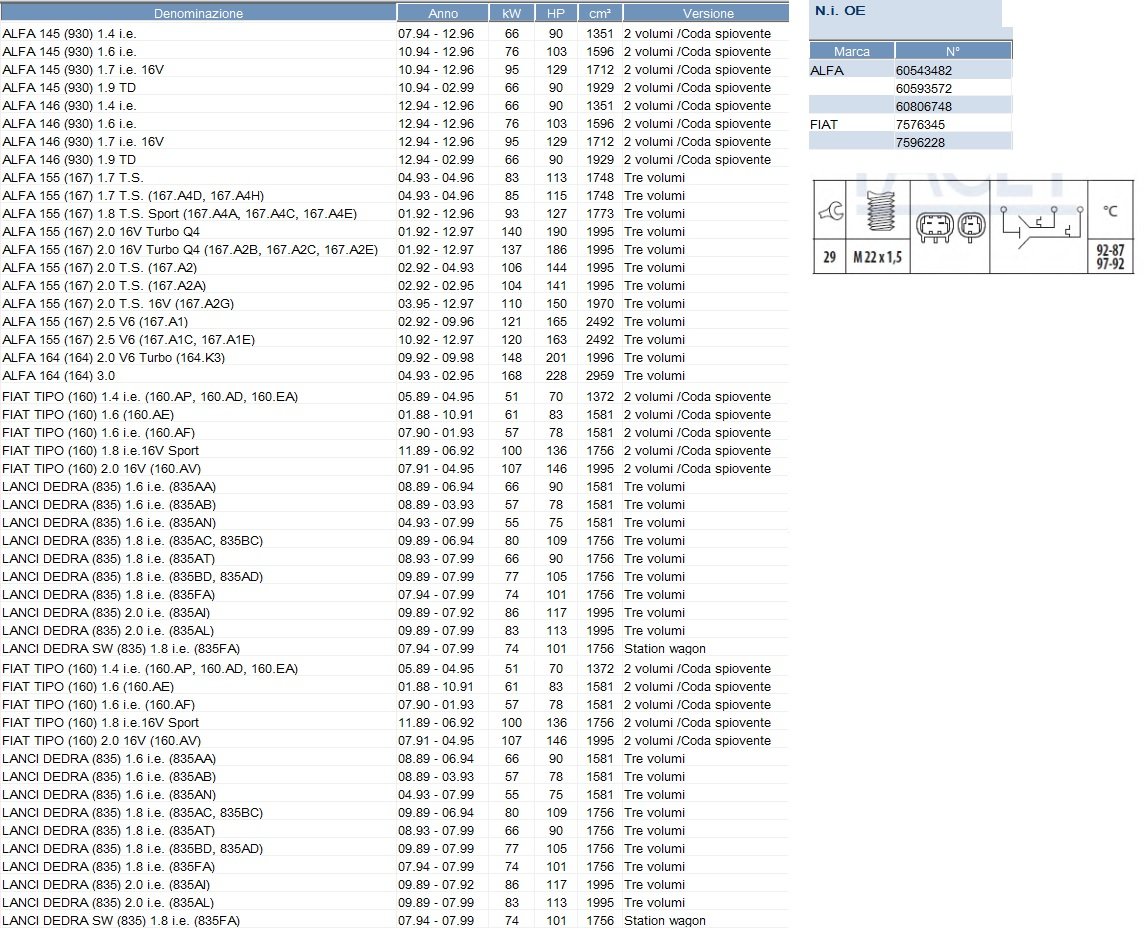Select row ALFA 164 (164) 3.0

[394, 375]
